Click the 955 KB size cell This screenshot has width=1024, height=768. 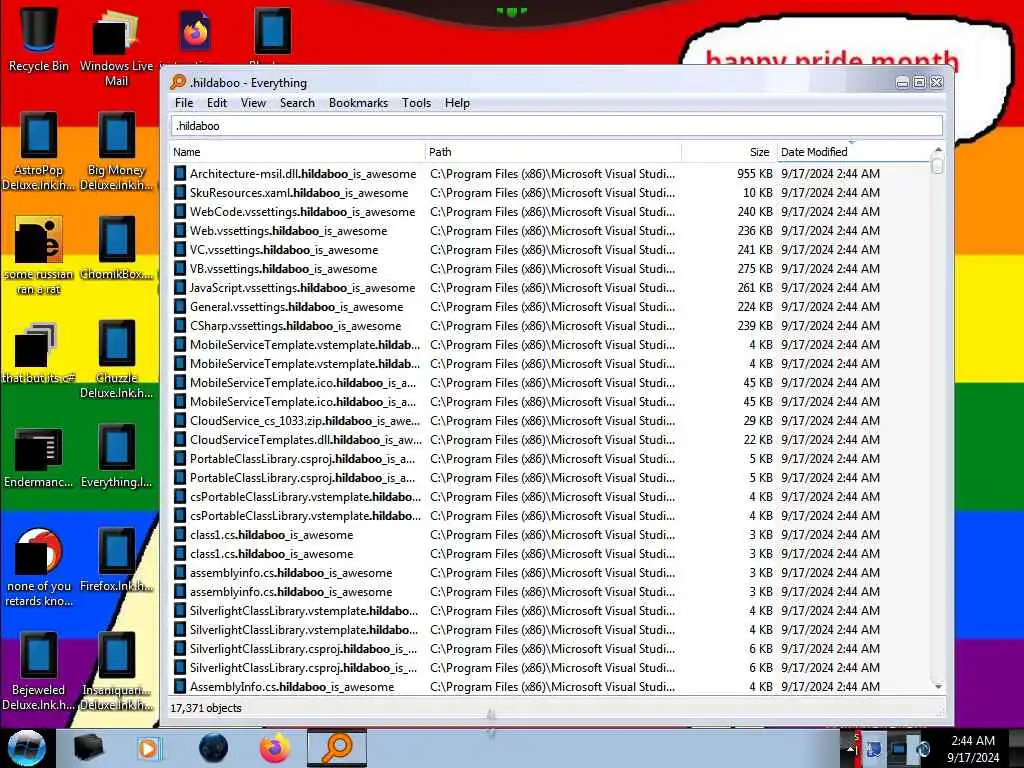[755, 174]
